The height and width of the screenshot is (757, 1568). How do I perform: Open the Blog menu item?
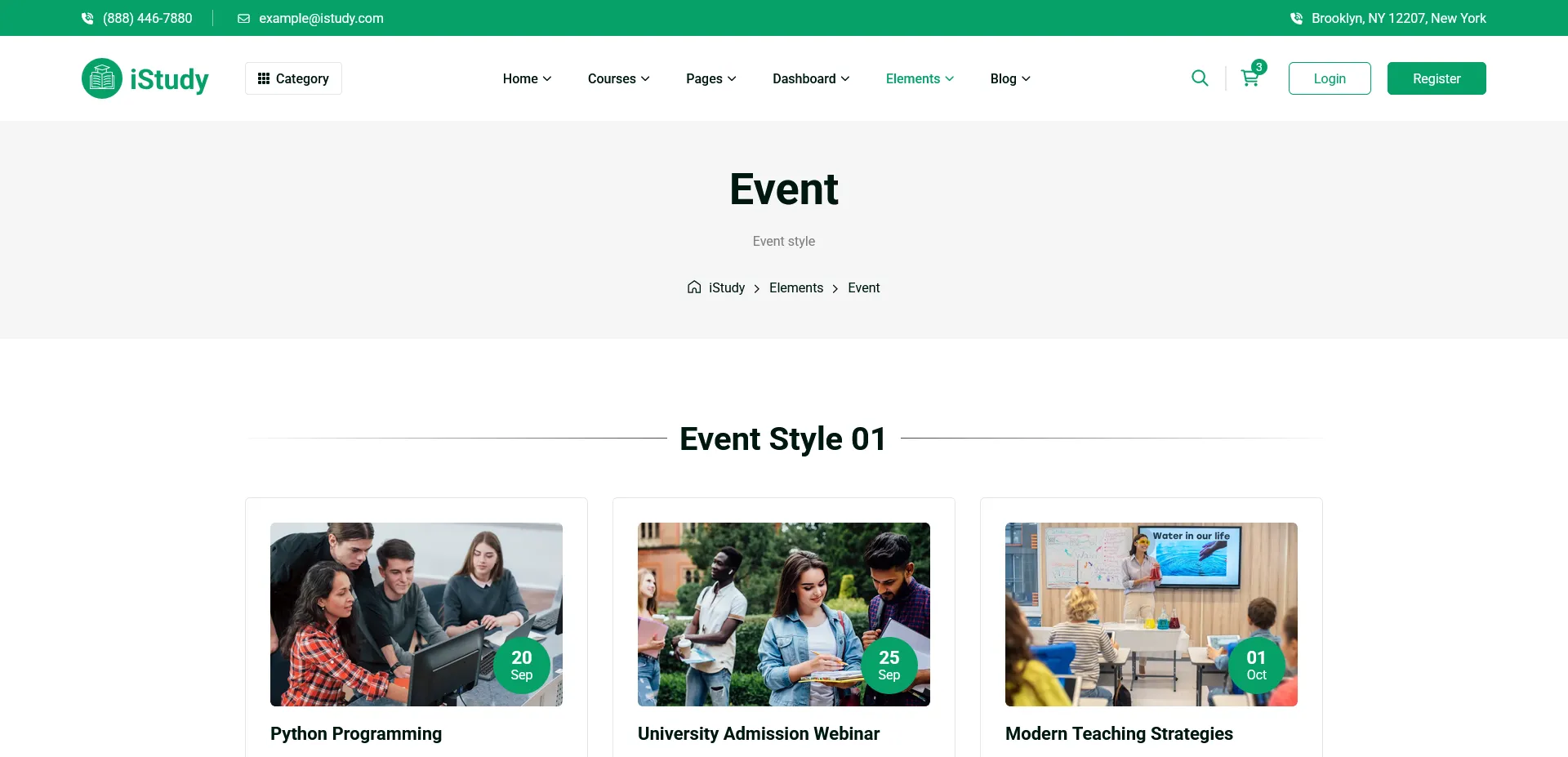coord(1010,78)
